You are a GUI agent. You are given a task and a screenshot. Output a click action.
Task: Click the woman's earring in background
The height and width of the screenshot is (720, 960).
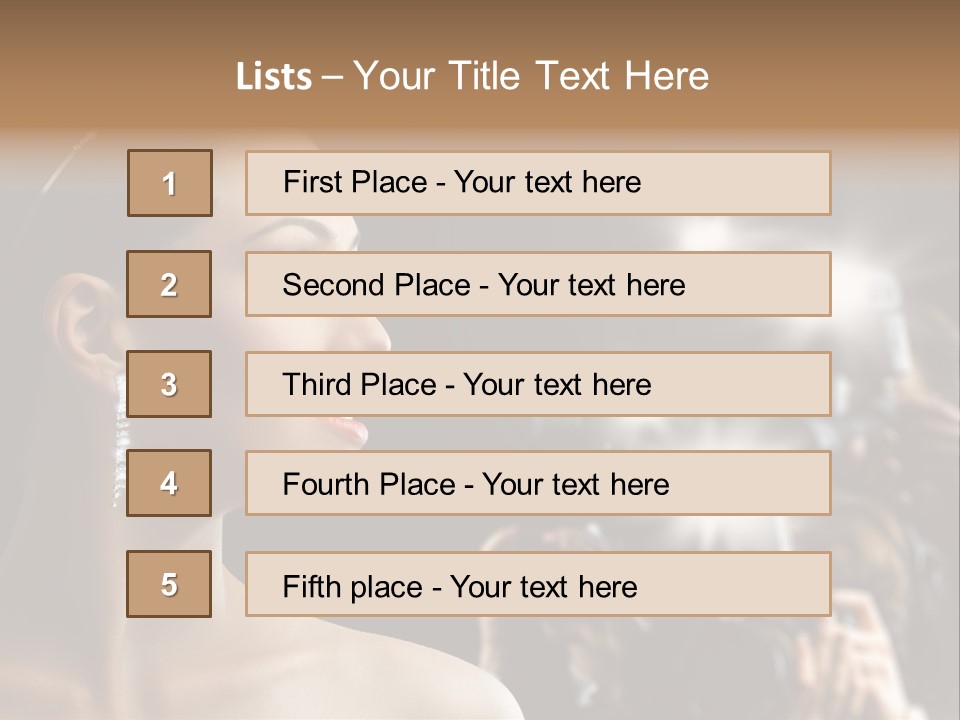pos(120,438)
